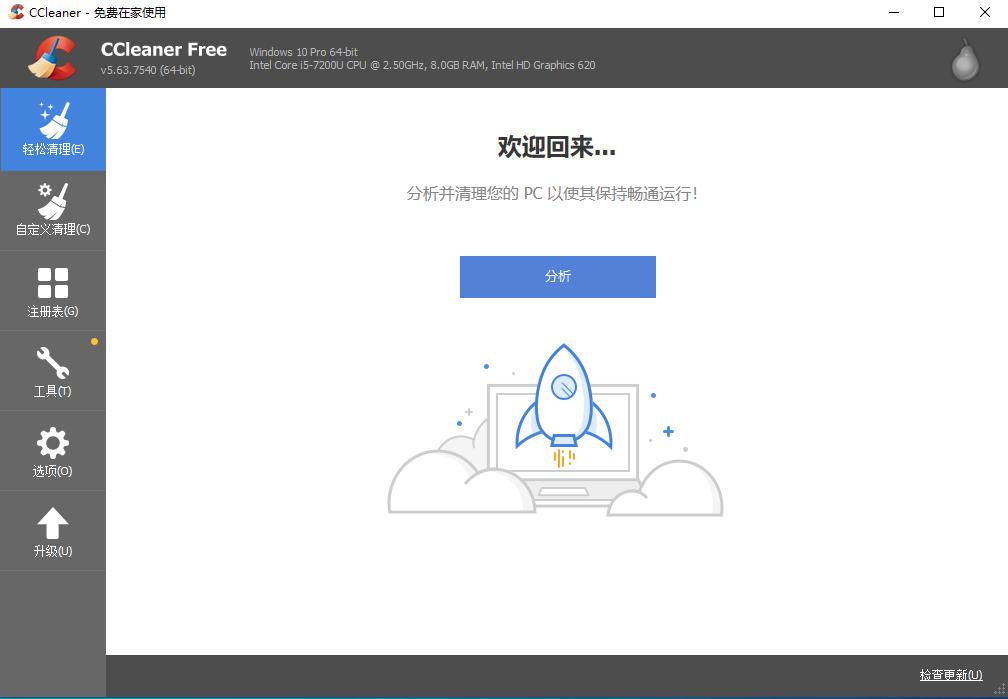Screen dimensions: 1008x699
Task: Click the pear icon in the header
Action: click(x=964, y=60)
